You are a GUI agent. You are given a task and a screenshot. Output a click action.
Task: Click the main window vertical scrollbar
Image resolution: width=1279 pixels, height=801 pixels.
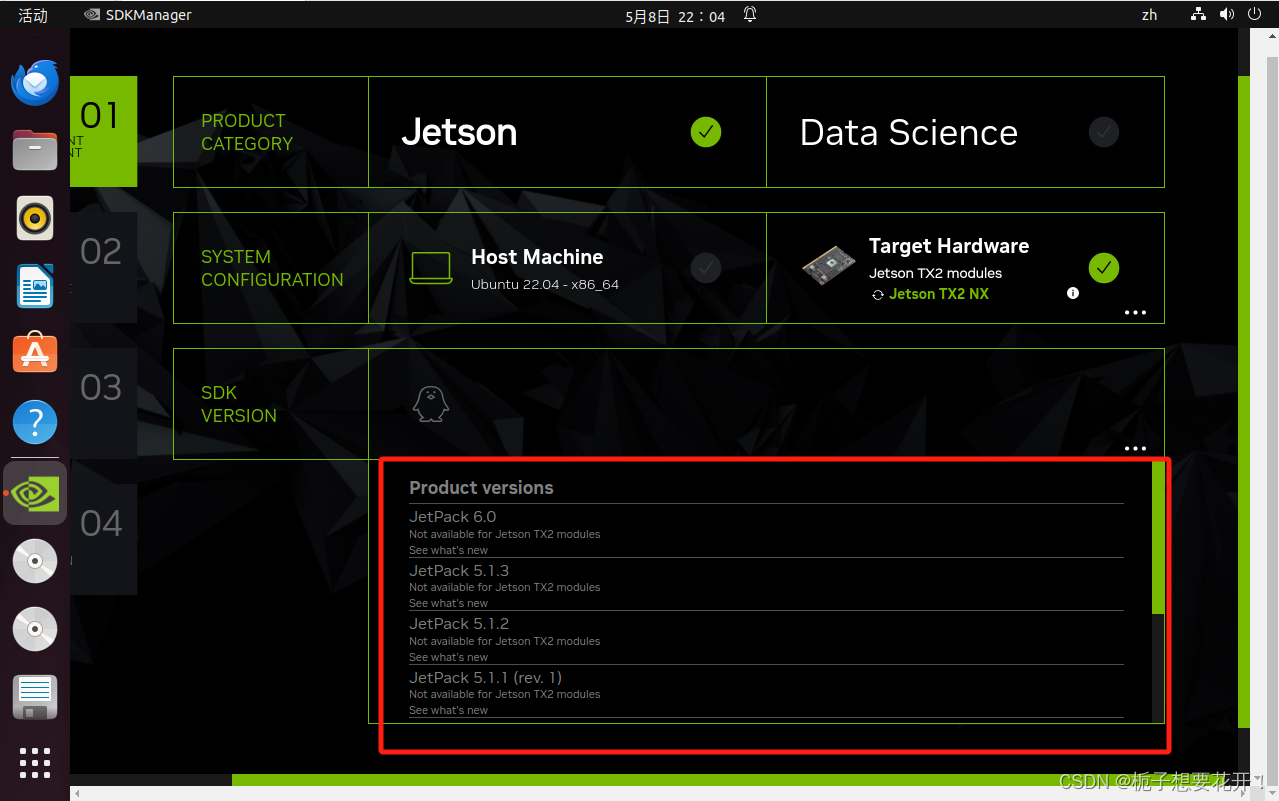coord(1244,402)
